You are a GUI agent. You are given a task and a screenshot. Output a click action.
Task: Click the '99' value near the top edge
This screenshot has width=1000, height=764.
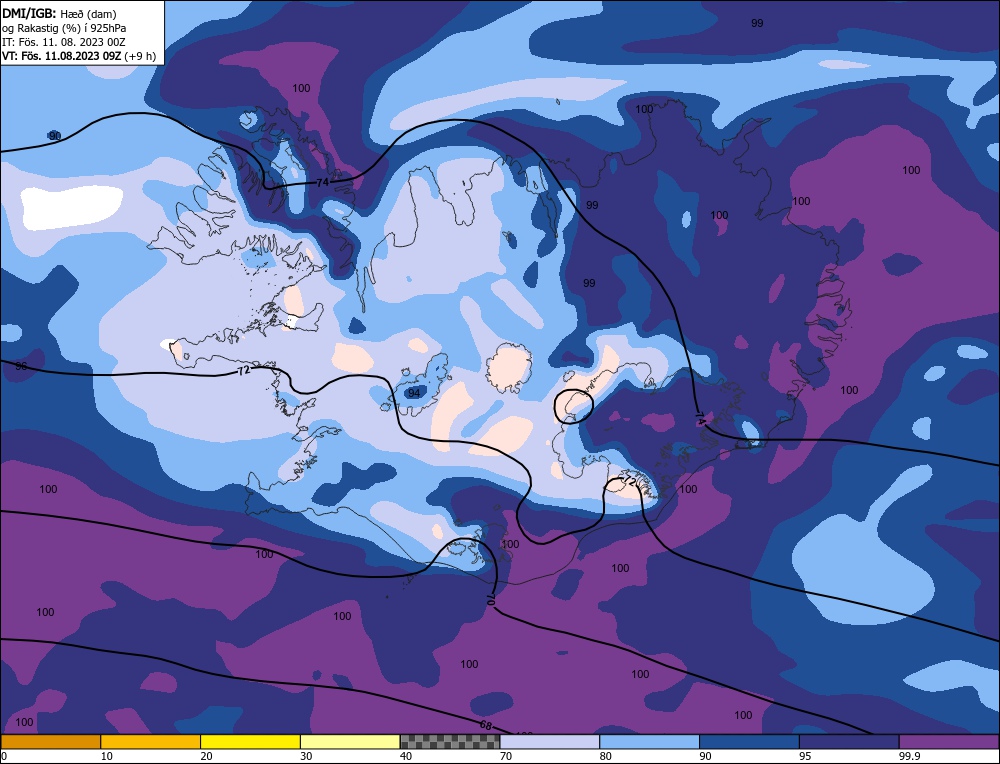[x=757, y=23]
